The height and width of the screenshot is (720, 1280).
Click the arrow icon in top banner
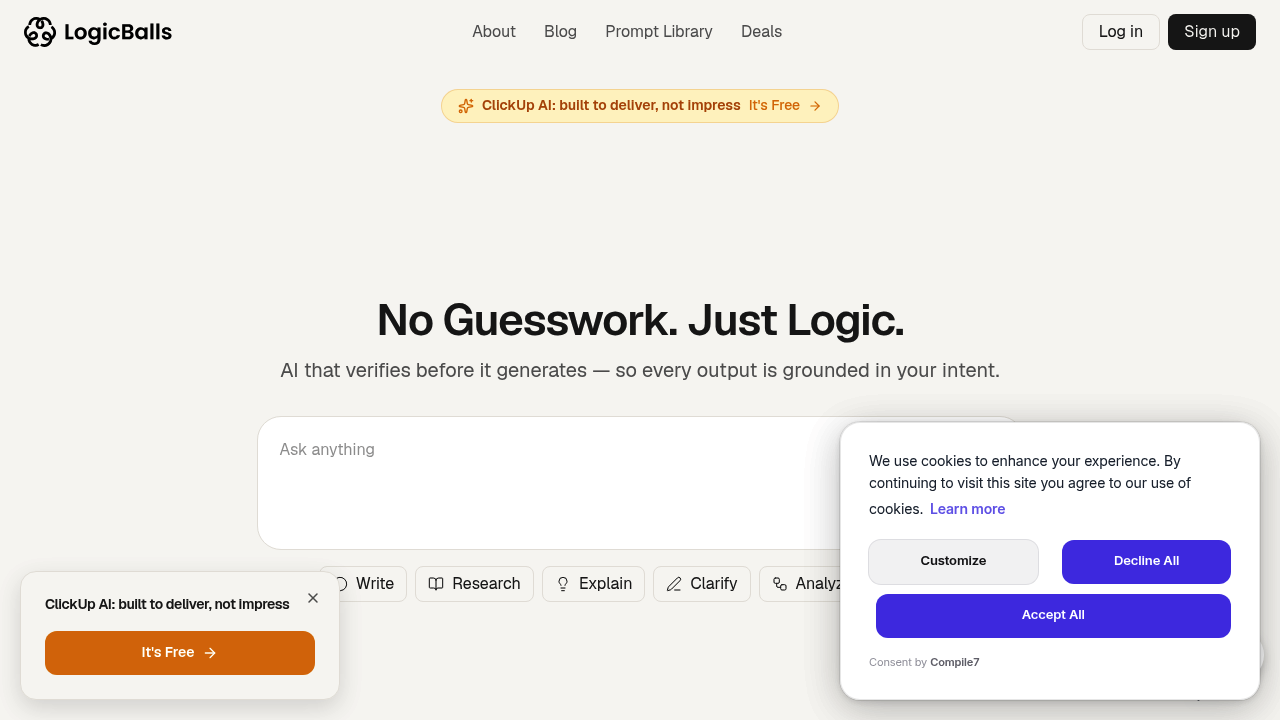(815, 106)
